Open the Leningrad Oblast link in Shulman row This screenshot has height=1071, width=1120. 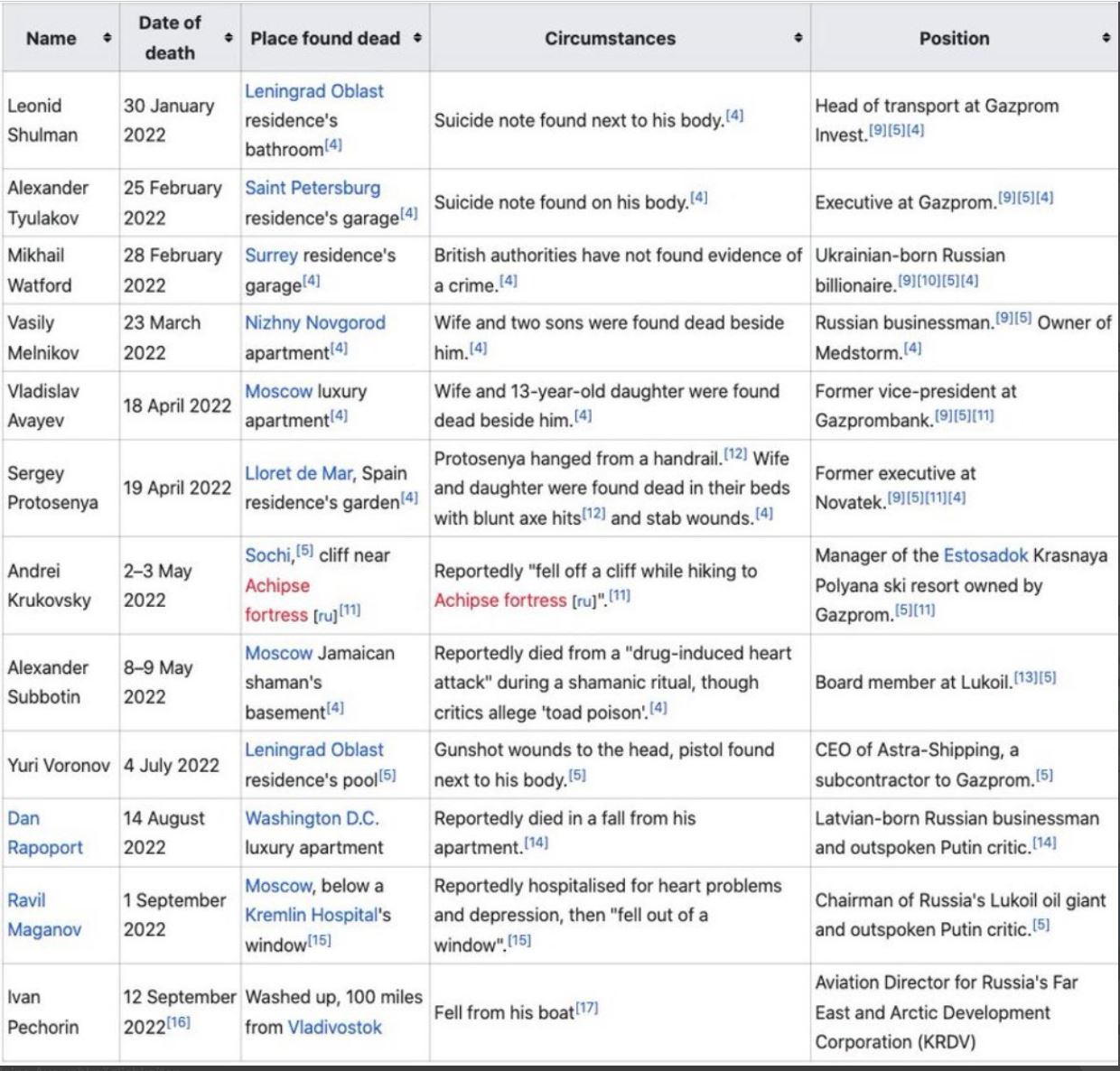314,91
